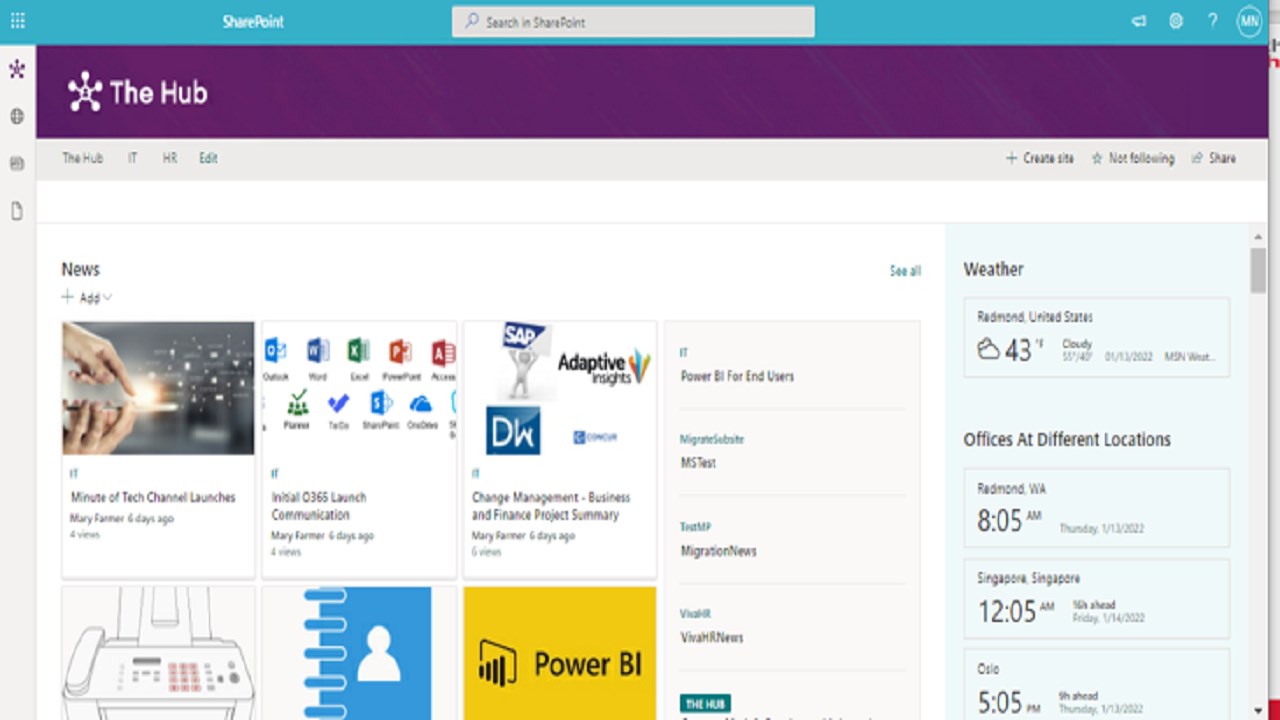The image size is (1280, 720).
Task: Open Power BI For End Users news
Action: click(x=737, y=377)
